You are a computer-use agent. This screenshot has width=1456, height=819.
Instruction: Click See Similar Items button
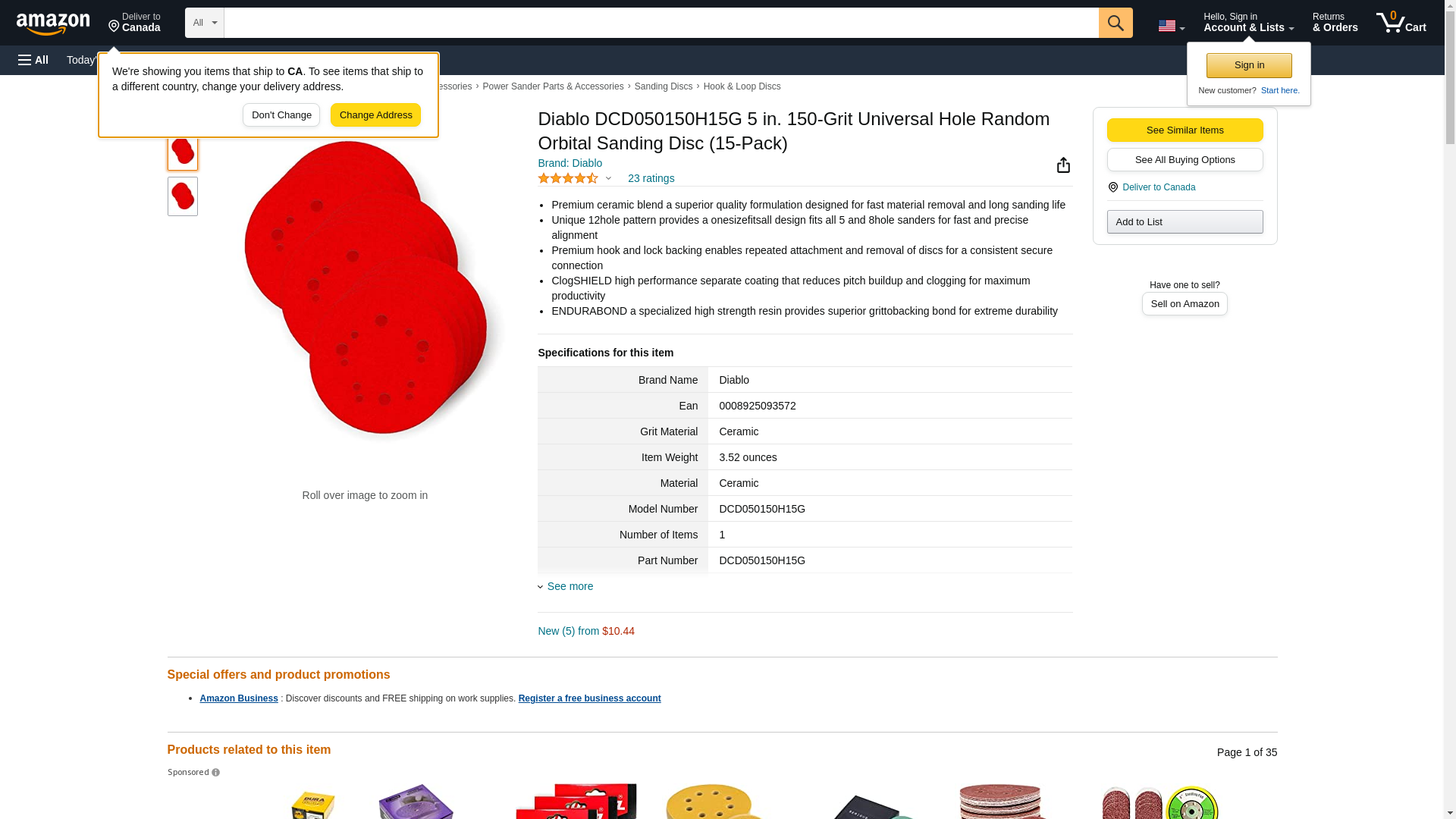[x=1185, y=130]
